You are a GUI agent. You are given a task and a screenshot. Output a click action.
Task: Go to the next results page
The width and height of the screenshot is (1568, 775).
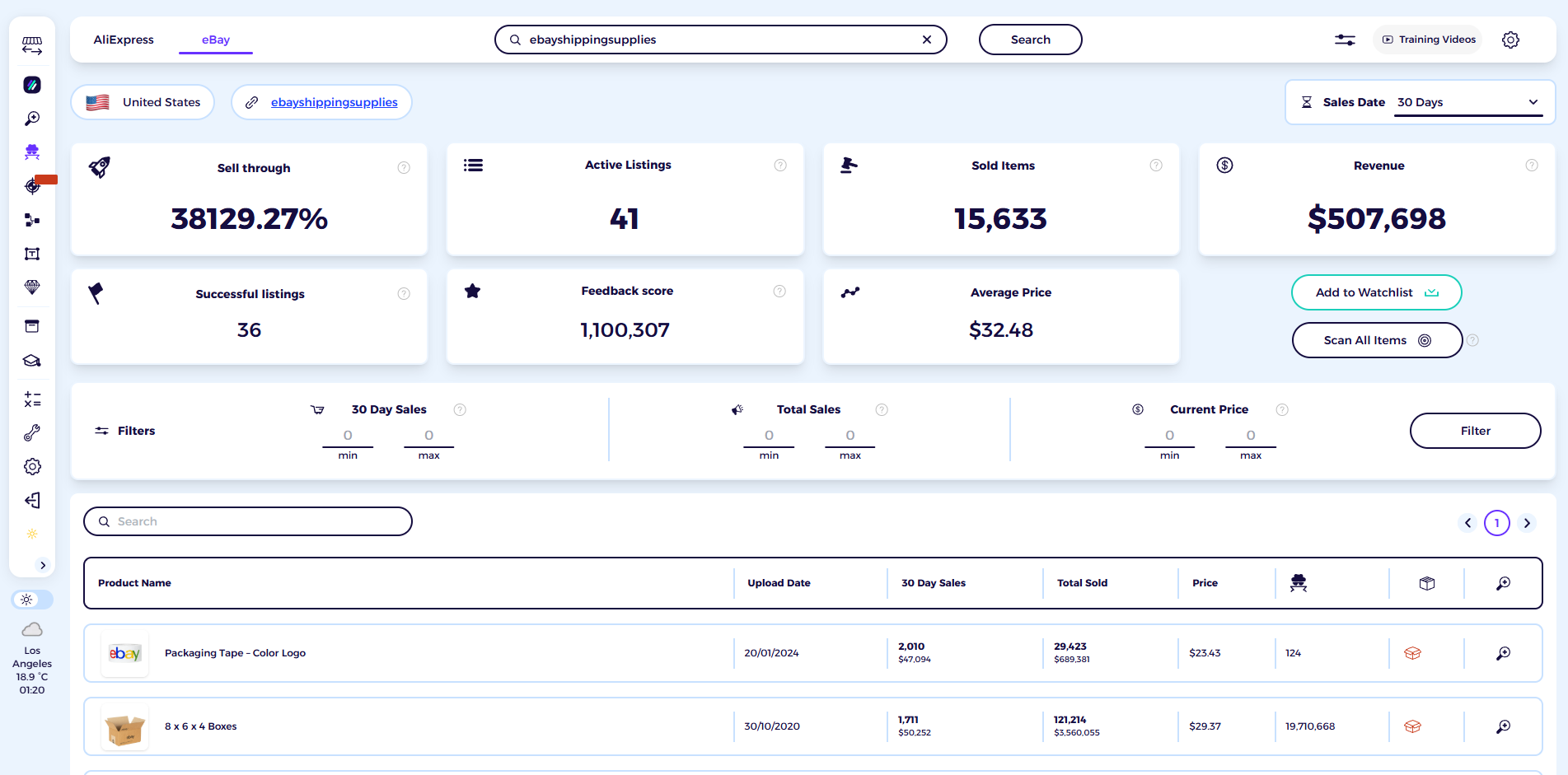click(x=1527, y=523)
